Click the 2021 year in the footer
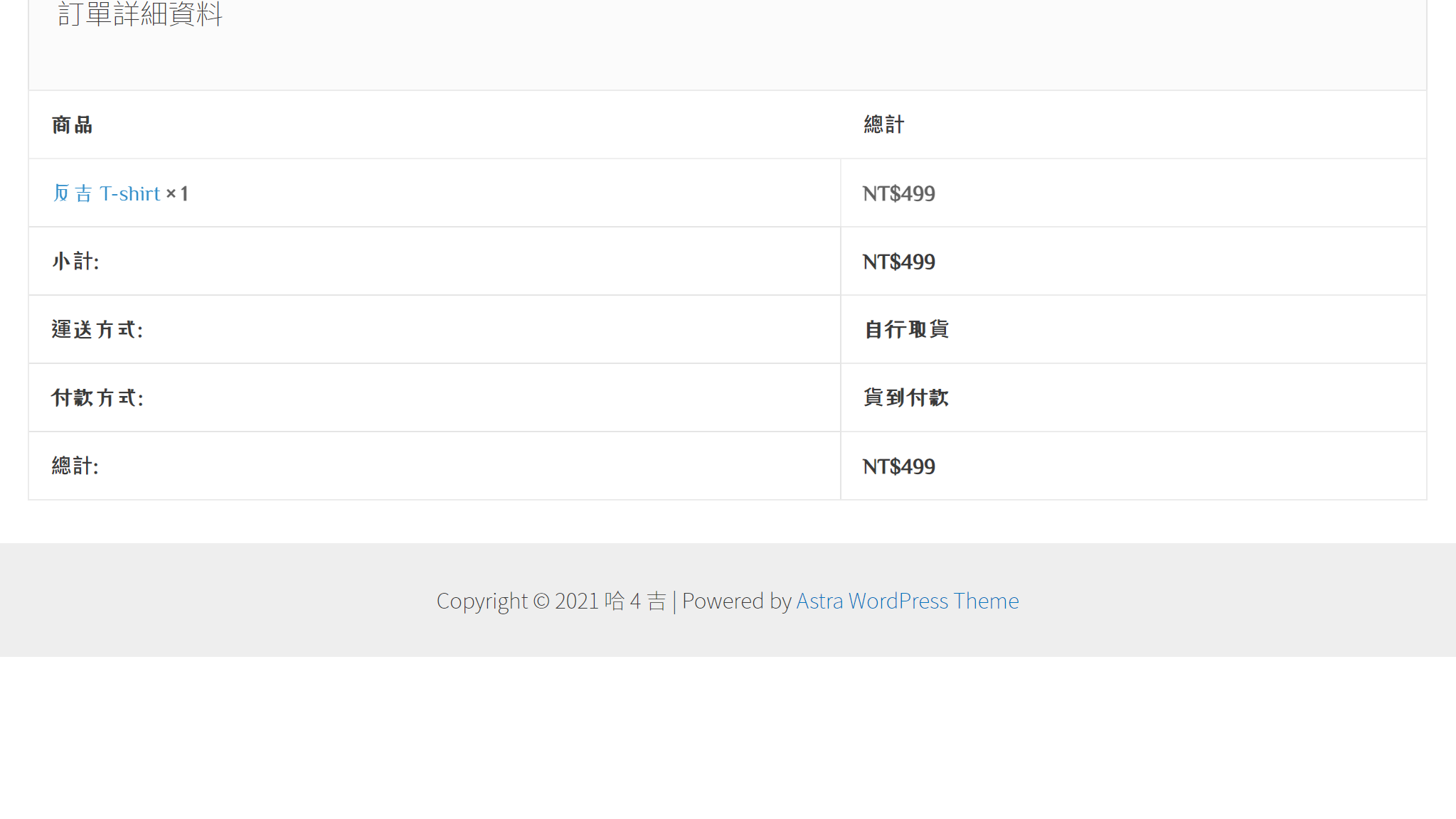 576,601
